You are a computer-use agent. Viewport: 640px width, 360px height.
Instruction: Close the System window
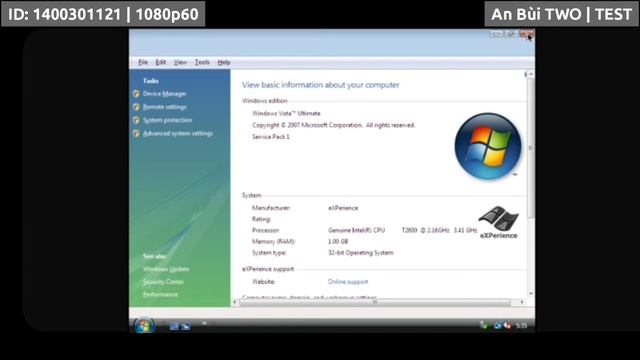click(527, 34)
